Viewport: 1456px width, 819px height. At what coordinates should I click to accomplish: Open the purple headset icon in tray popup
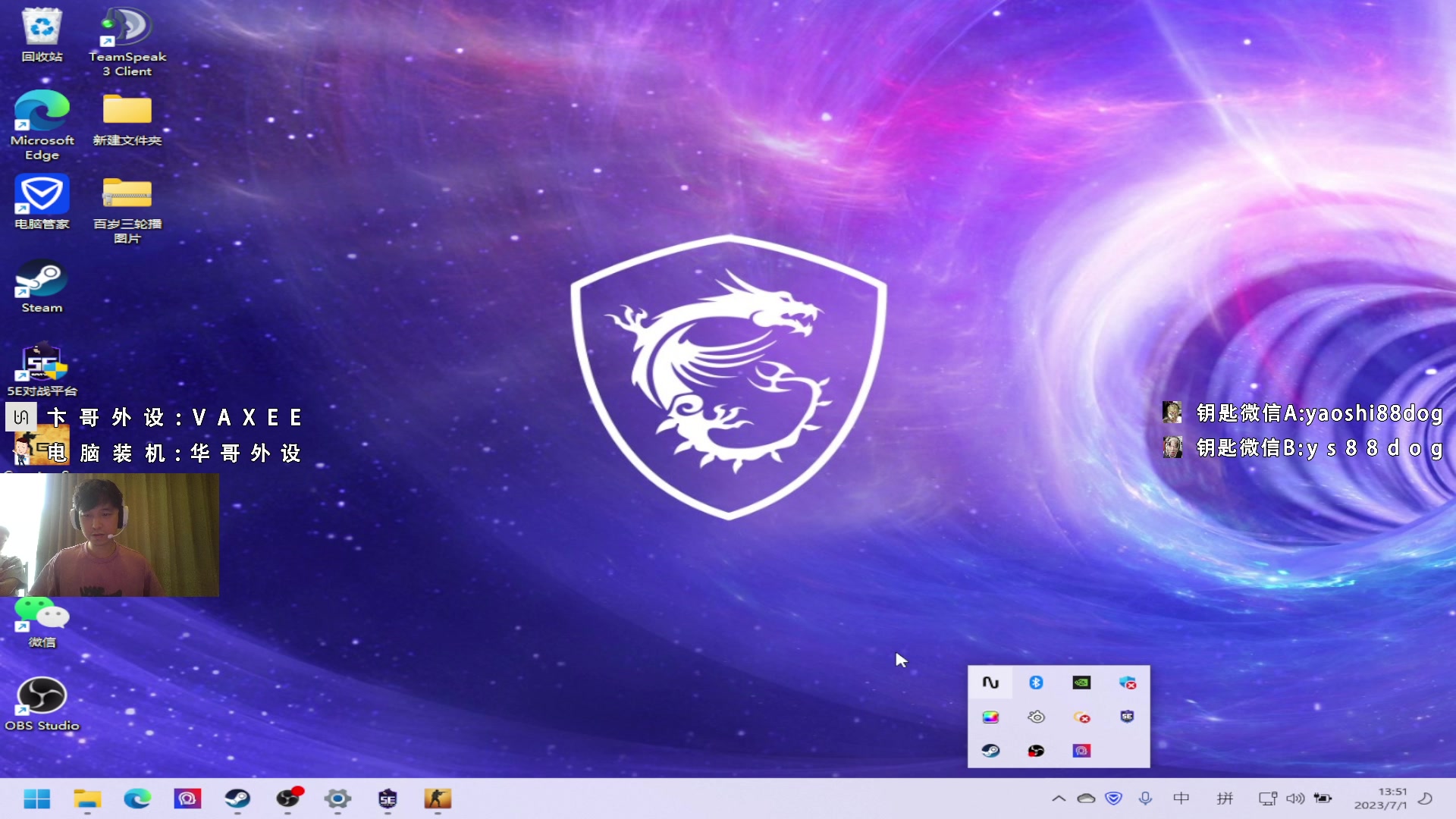pyautogui.click(x=1081, y=751)
